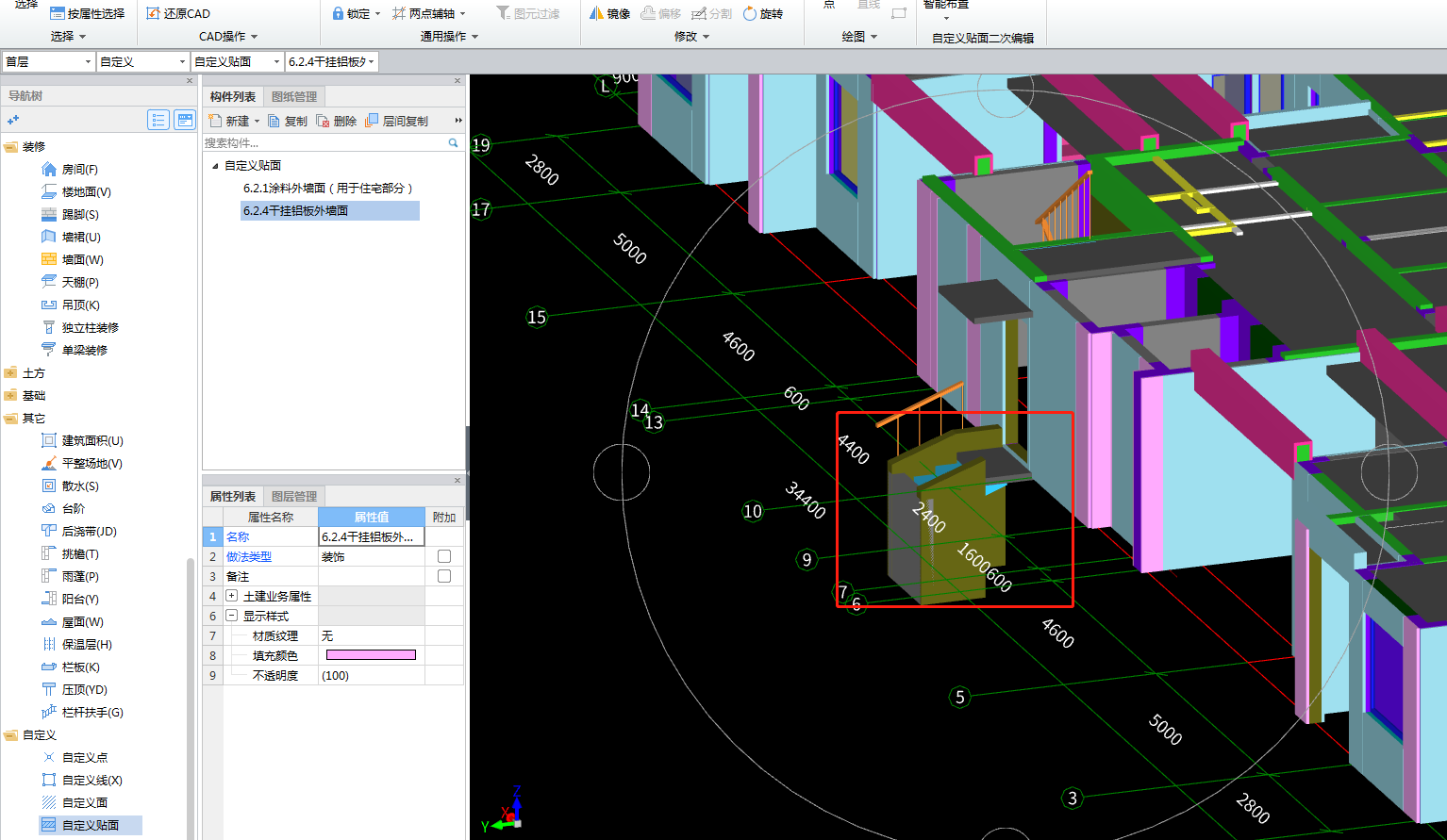Select 吊顶(K) component
This screenshot has height=840, width=1447.
(x=70, y=305)
